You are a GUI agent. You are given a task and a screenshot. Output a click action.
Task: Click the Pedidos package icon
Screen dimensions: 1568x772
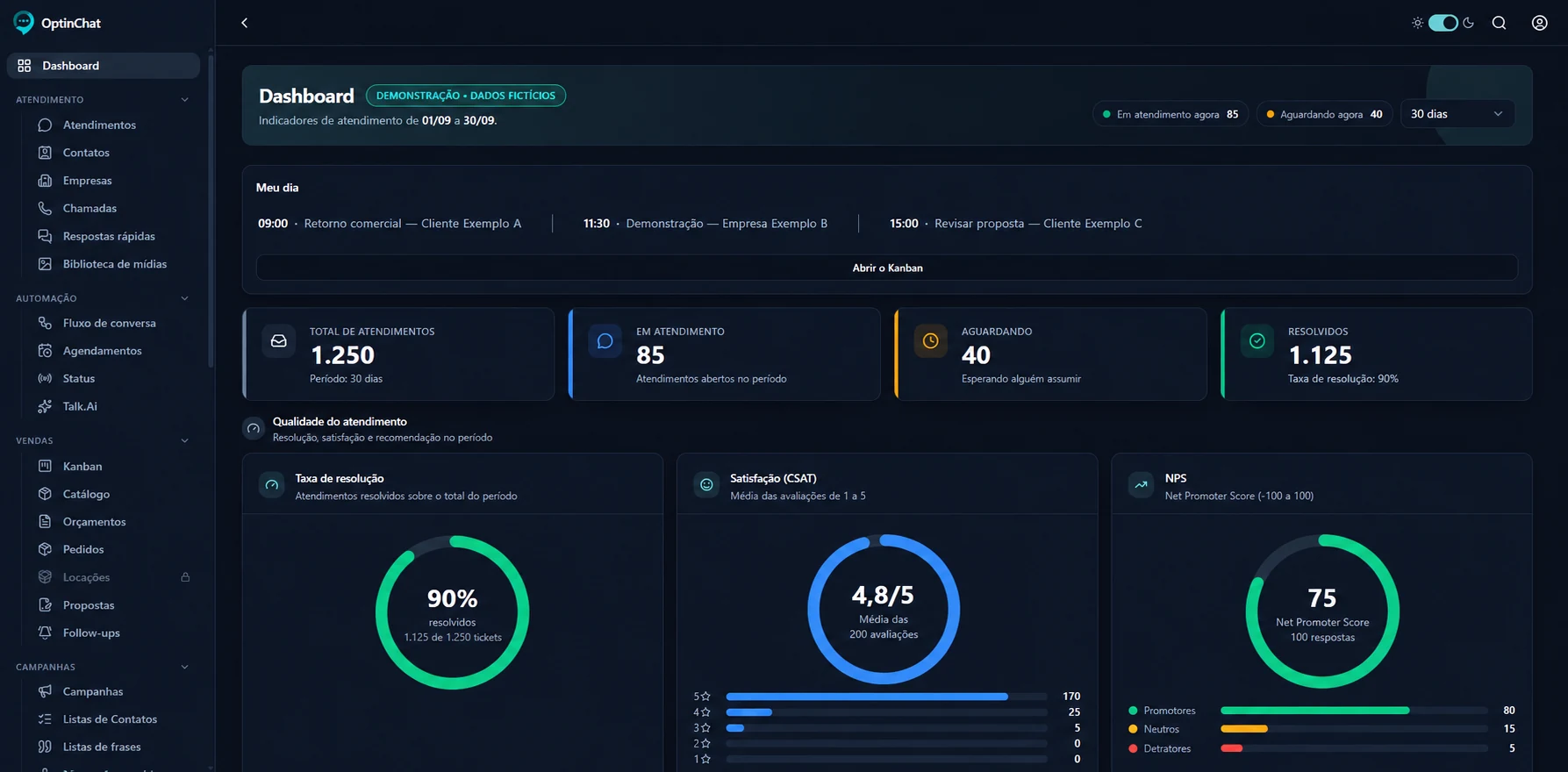point(45,549)
